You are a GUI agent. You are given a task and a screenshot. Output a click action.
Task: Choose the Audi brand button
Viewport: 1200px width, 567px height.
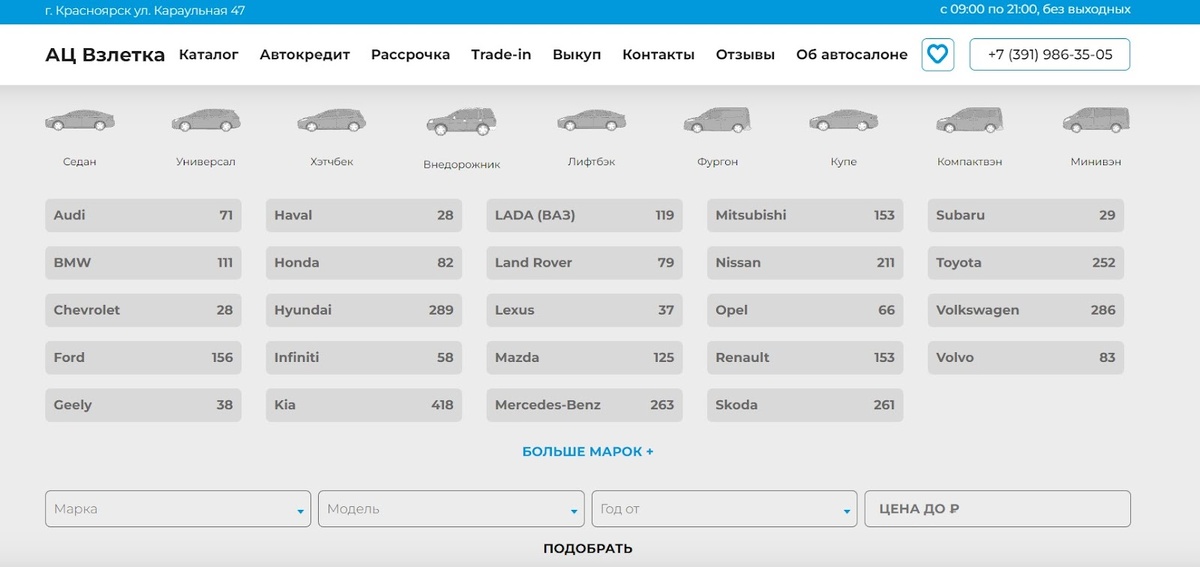tap(143, 215)
